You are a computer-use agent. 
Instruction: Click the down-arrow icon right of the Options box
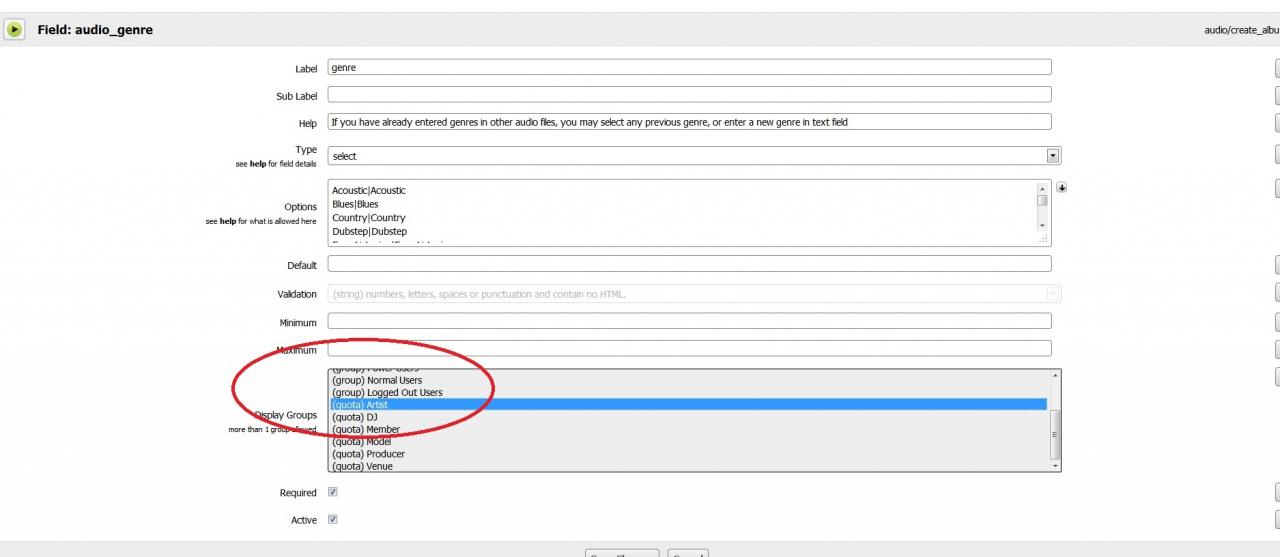pos(1061,187)
